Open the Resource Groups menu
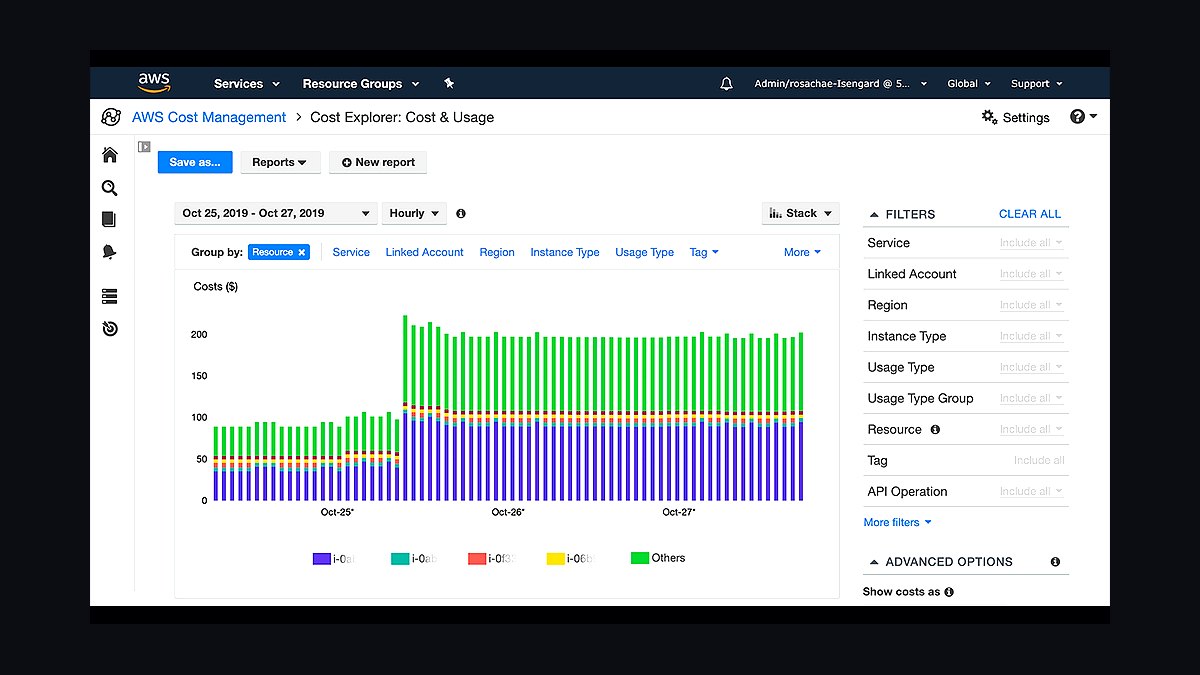 pos(361,84)
